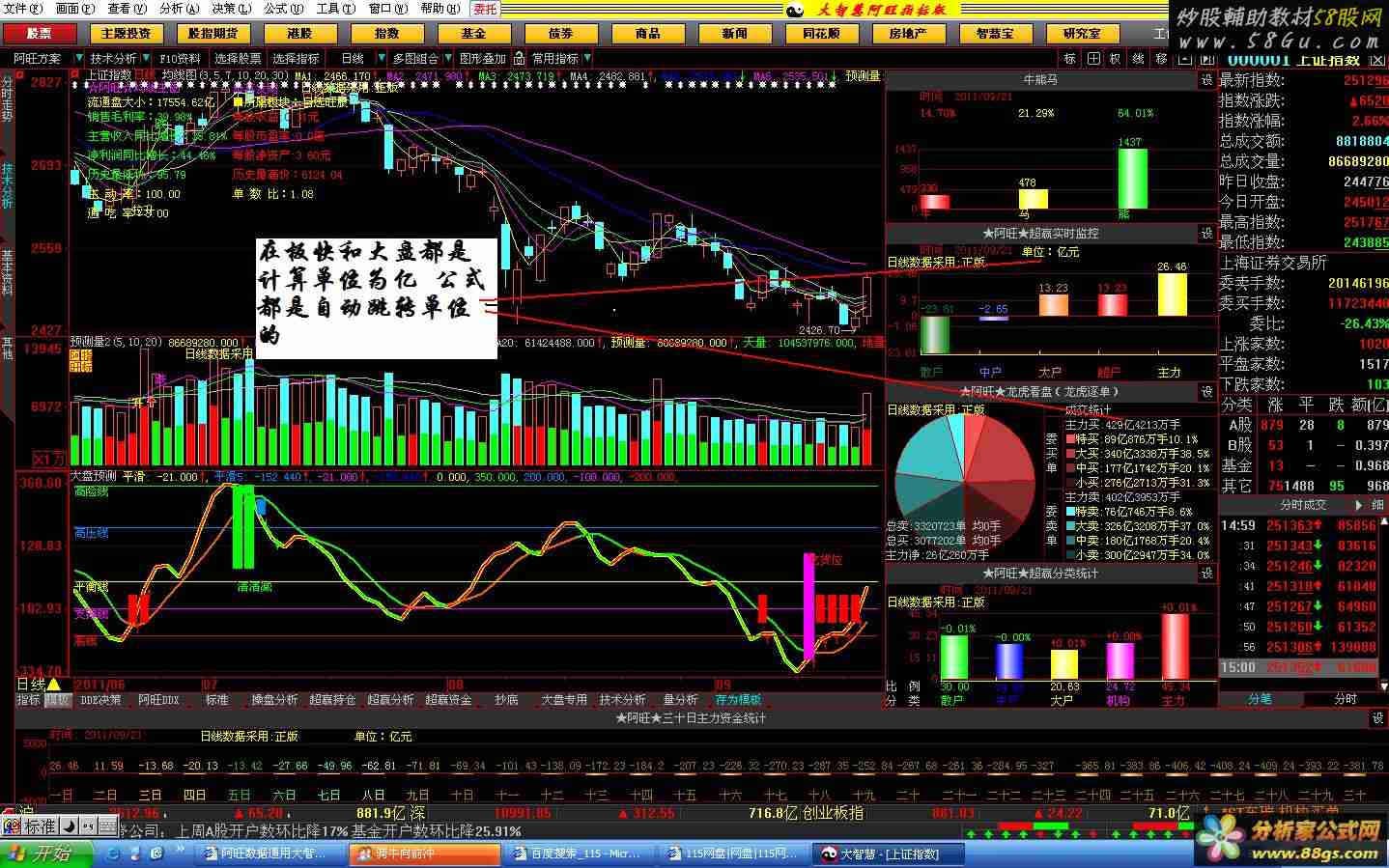Open the 公式 menu
This screenshot has height=868, width=1389.
(x=283, y=9)
